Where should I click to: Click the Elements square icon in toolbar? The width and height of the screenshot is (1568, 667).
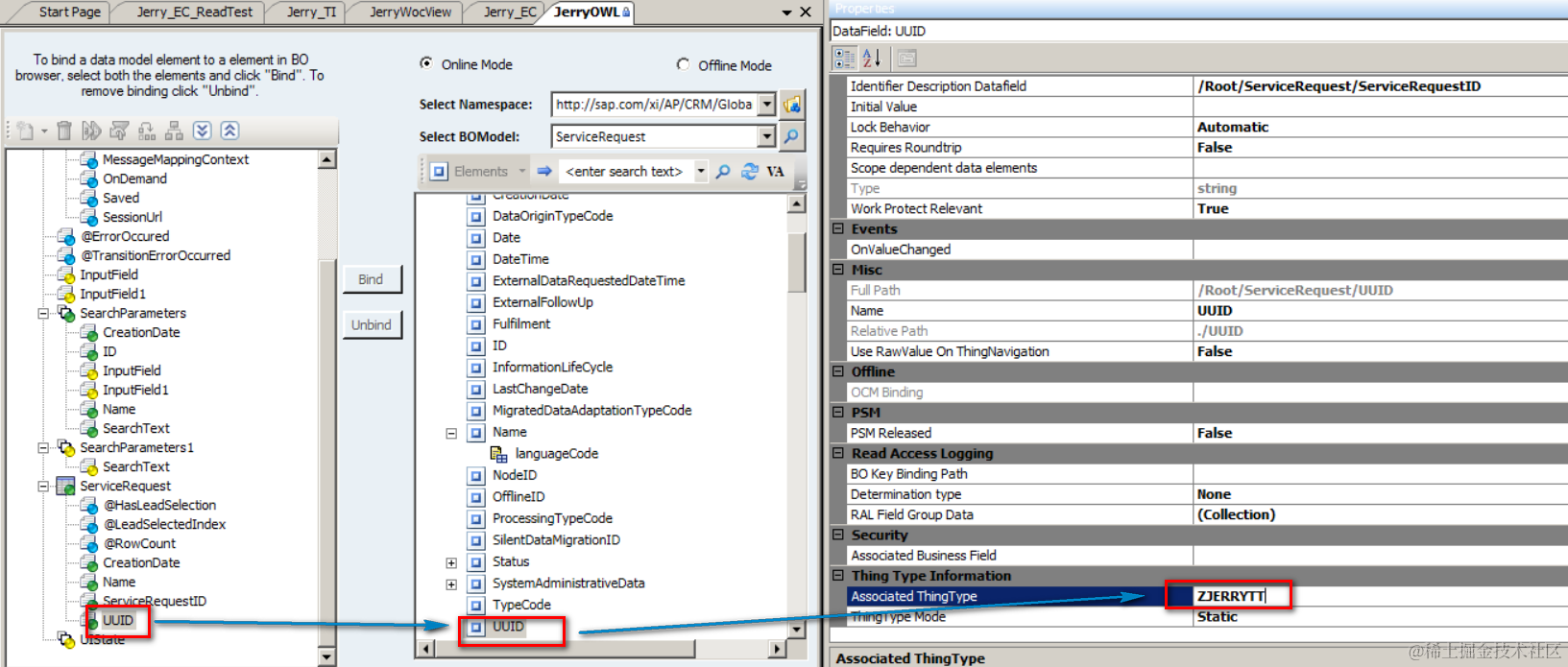click(440, 171)
